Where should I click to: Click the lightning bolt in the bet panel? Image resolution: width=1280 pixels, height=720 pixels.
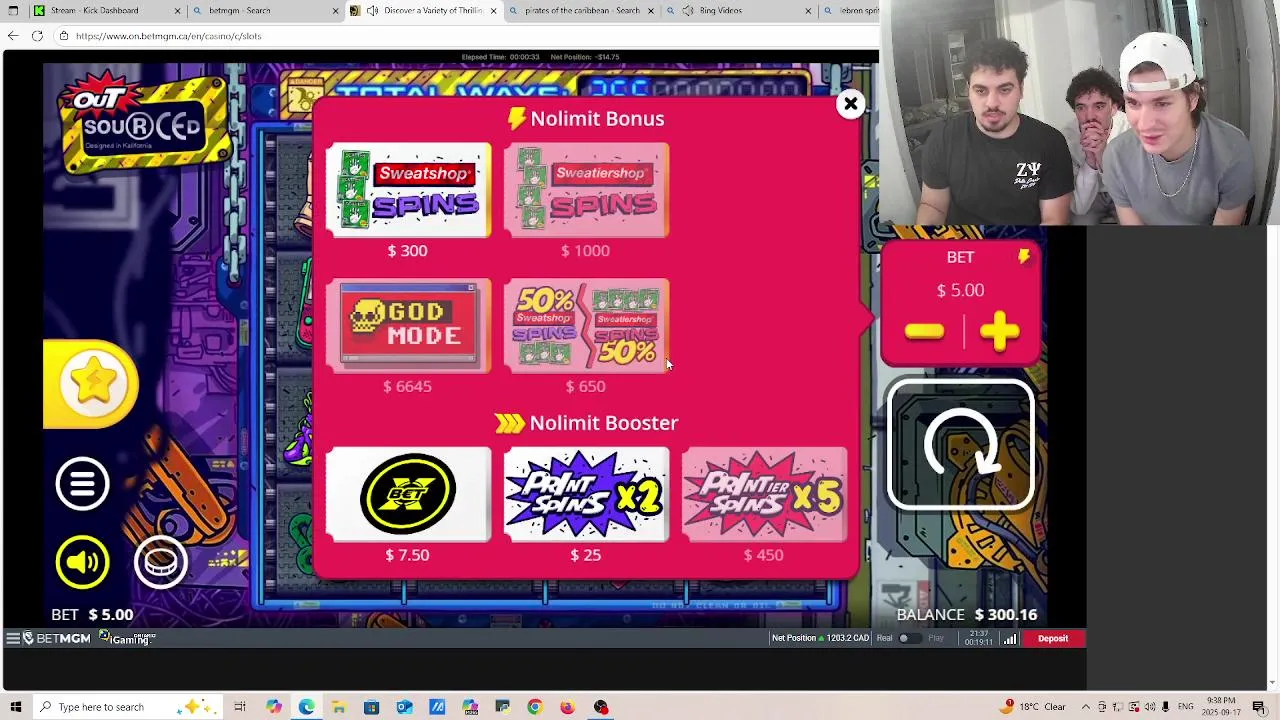[1024, 257]
